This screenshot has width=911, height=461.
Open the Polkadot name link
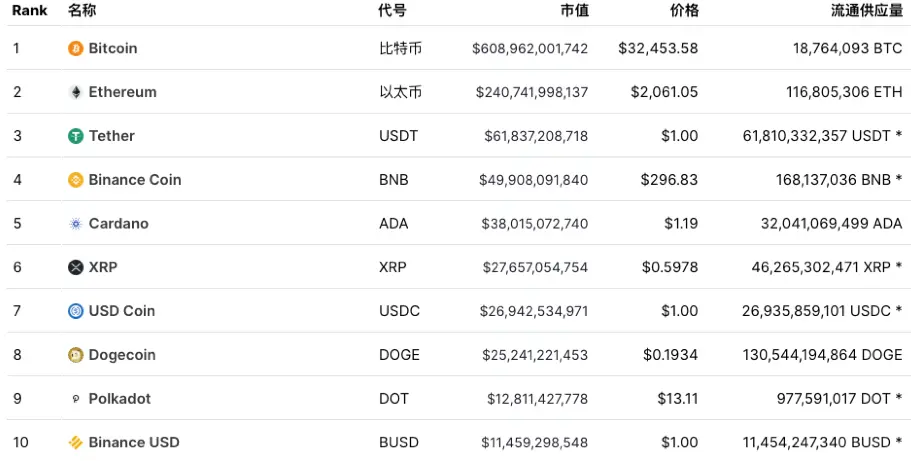120,399
